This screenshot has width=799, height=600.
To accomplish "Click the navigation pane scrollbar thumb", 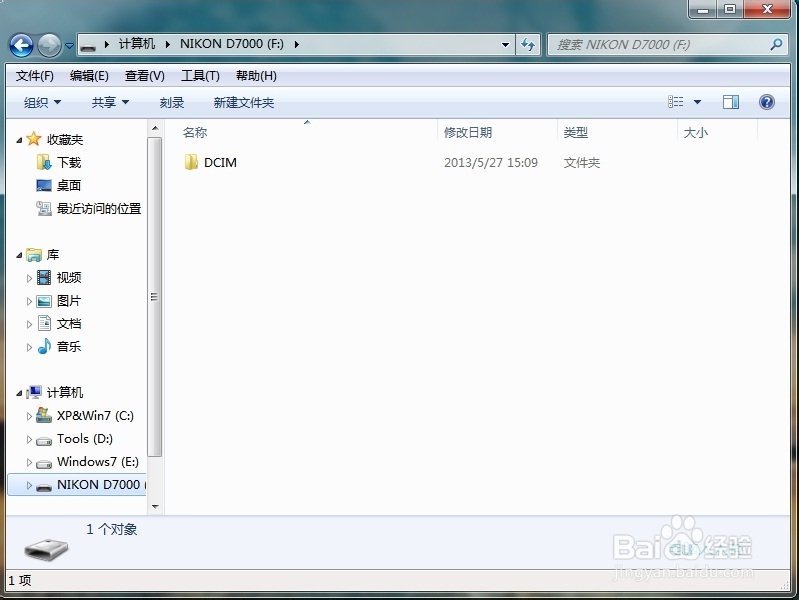I will pos(155,297).
